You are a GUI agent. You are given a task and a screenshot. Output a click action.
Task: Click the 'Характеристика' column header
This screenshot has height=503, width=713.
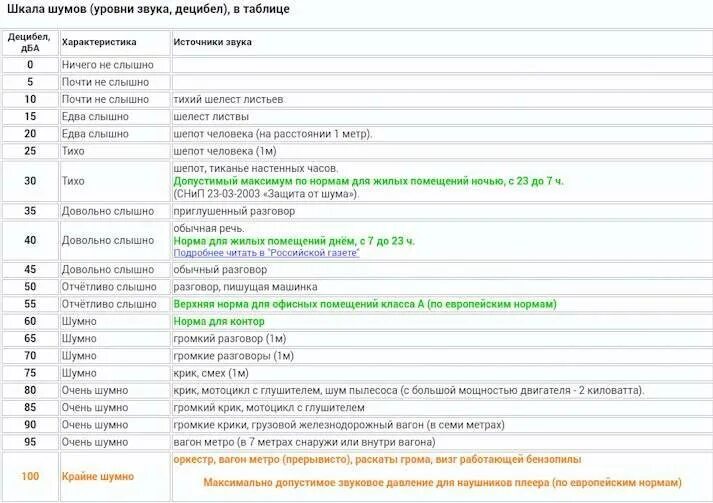pyautogui.click(x=99, y=42)
